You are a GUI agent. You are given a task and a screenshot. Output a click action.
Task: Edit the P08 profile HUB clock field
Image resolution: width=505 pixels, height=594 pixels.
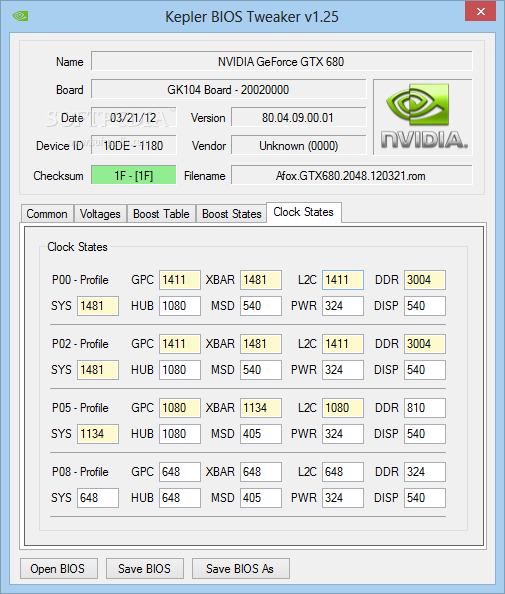[x=180, y=498]
